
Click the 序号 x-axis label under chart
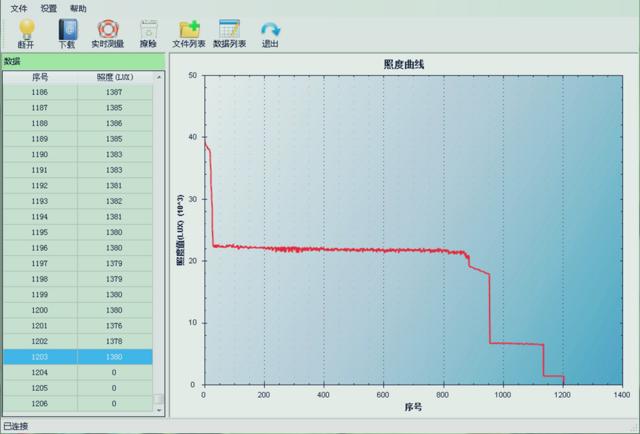(413, 407)
